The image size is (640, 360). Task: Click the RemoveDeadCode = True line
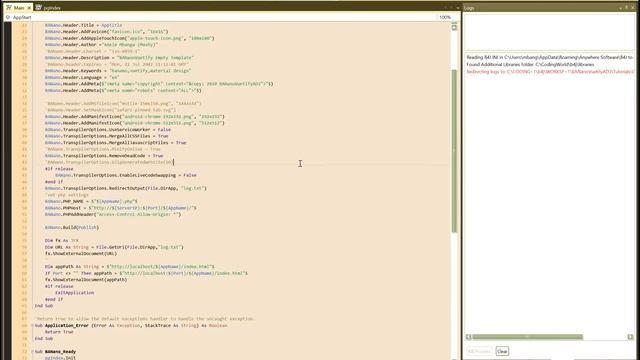click(x=104, y=156)
